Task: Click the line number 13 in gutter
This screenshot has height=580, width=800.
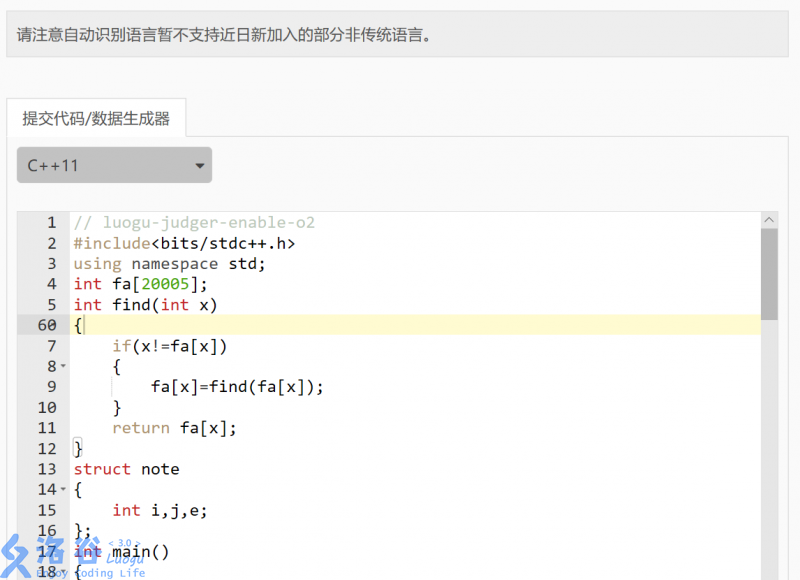Action: (47, 469)
